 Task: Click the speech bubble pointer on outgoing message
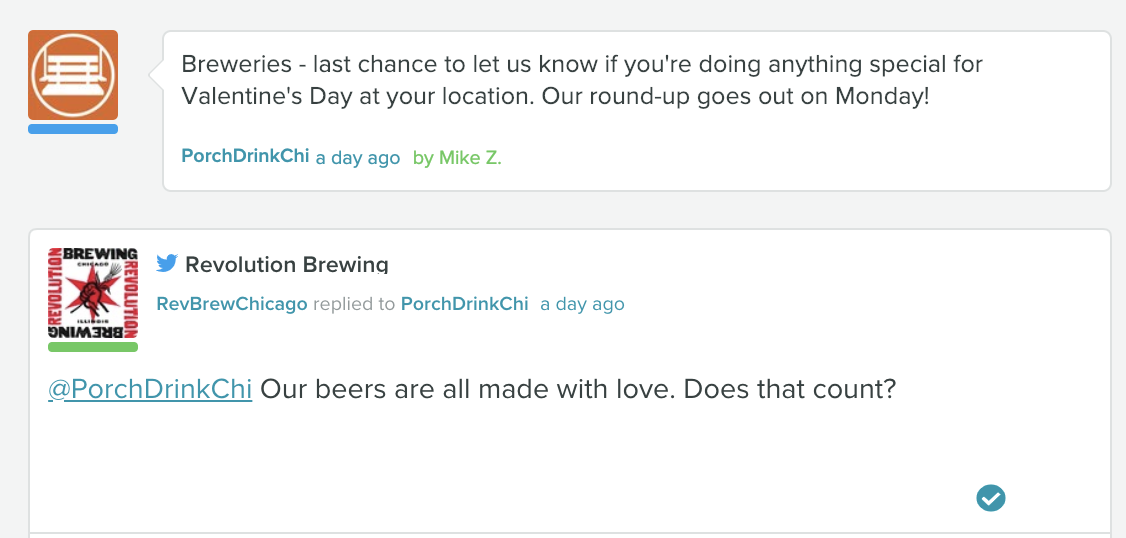[156, 74]
